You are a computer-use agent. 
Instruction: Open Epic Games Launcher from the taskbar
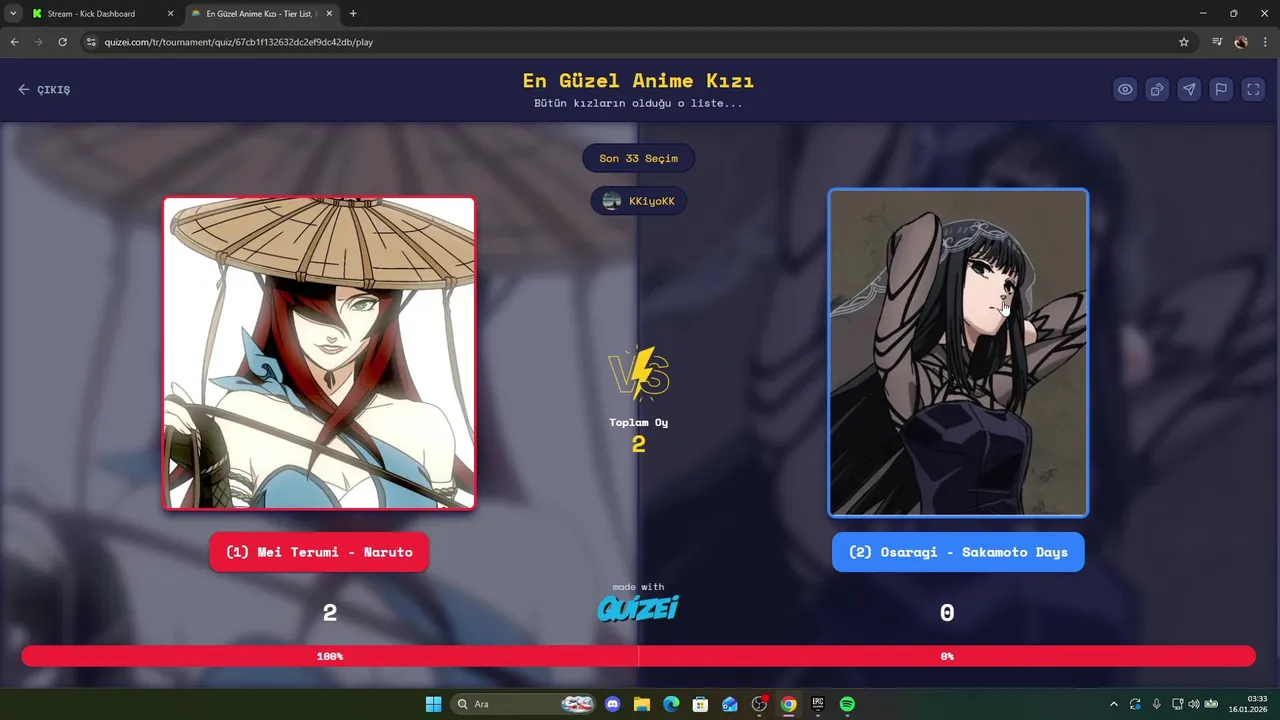[x=817, y=704]
